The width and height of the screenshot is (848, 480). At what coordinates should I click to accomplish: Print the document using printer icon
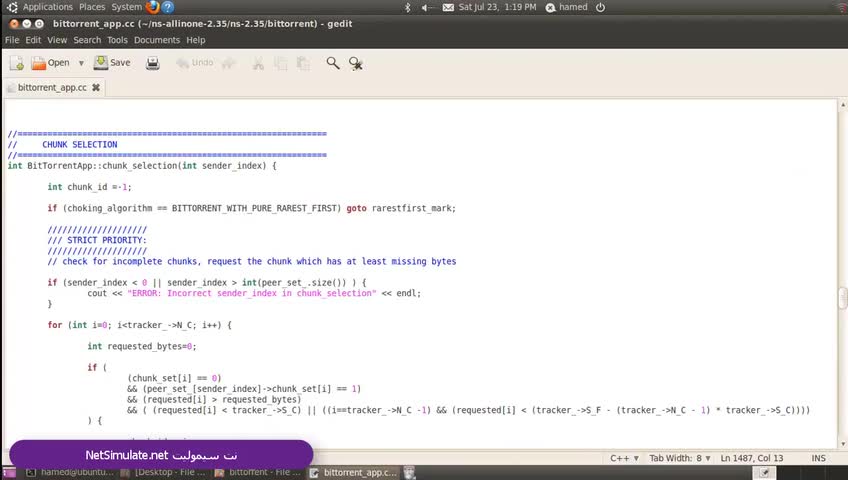pyautogui.click(x=153, y=63)
